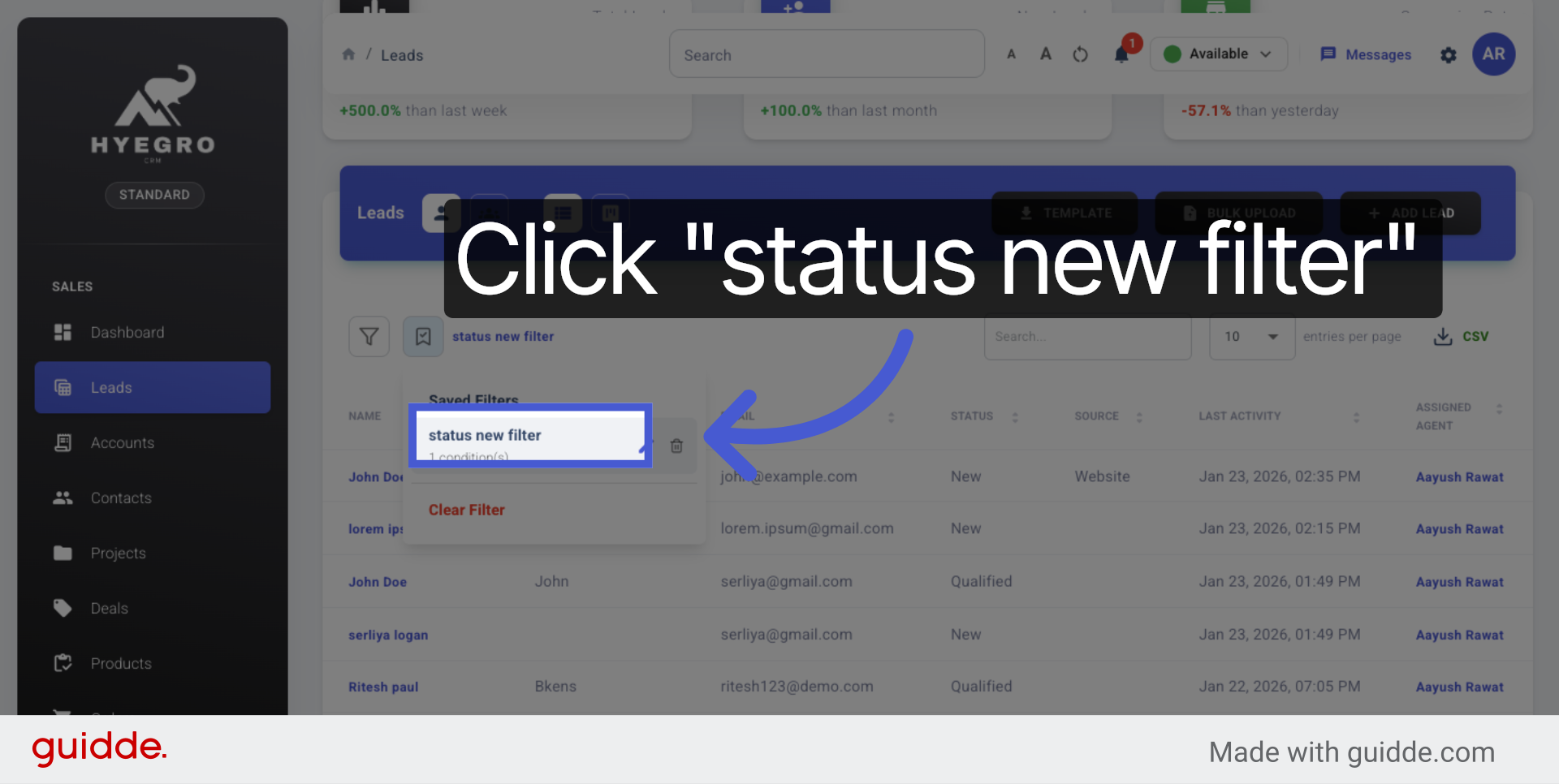Focus the top Search field
The height and width of the screenshot is (784, 1559).
tap(827, 54)
